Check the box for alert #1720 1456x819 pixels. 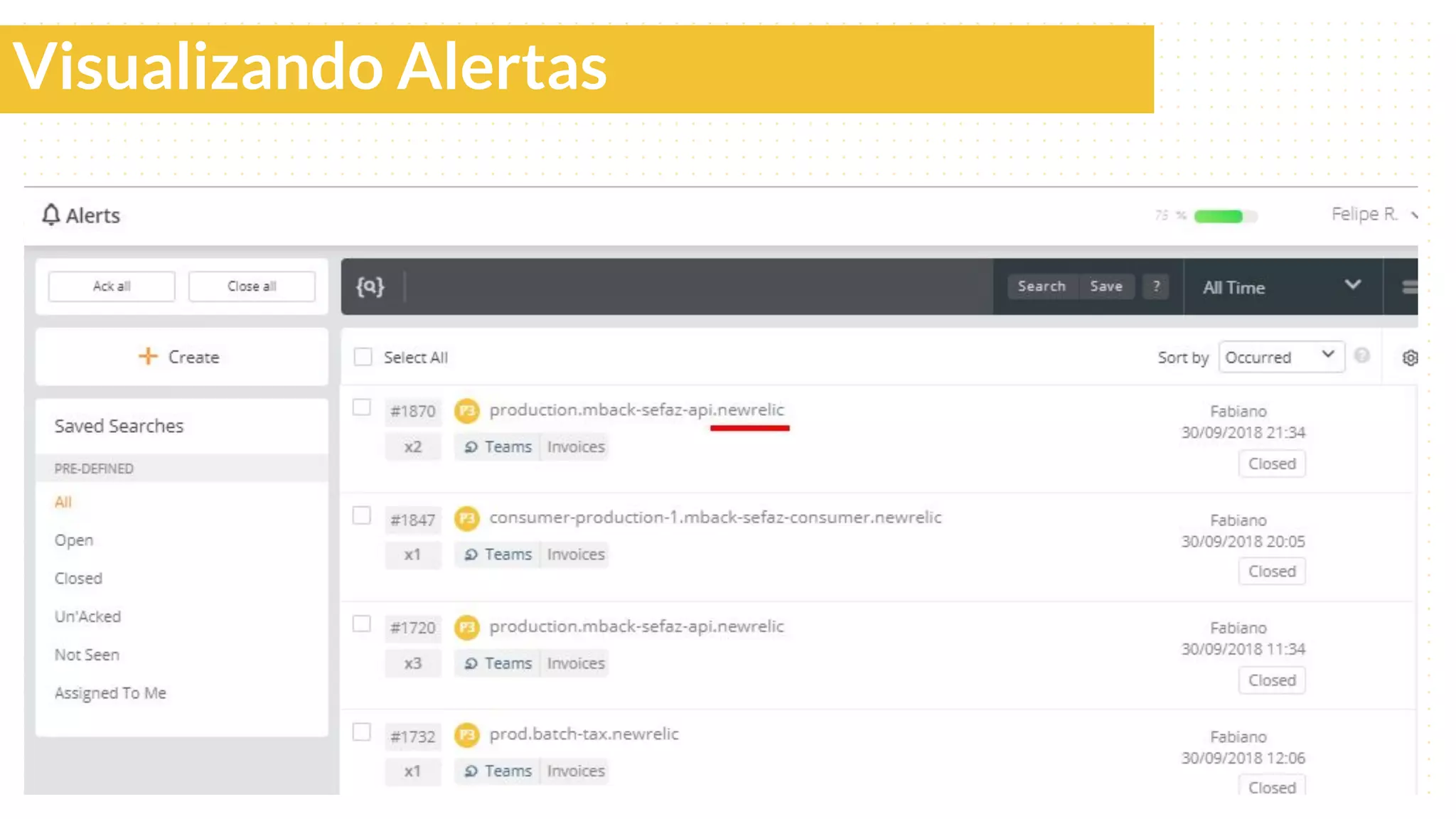pyautogui.click(x=362, y=623)
